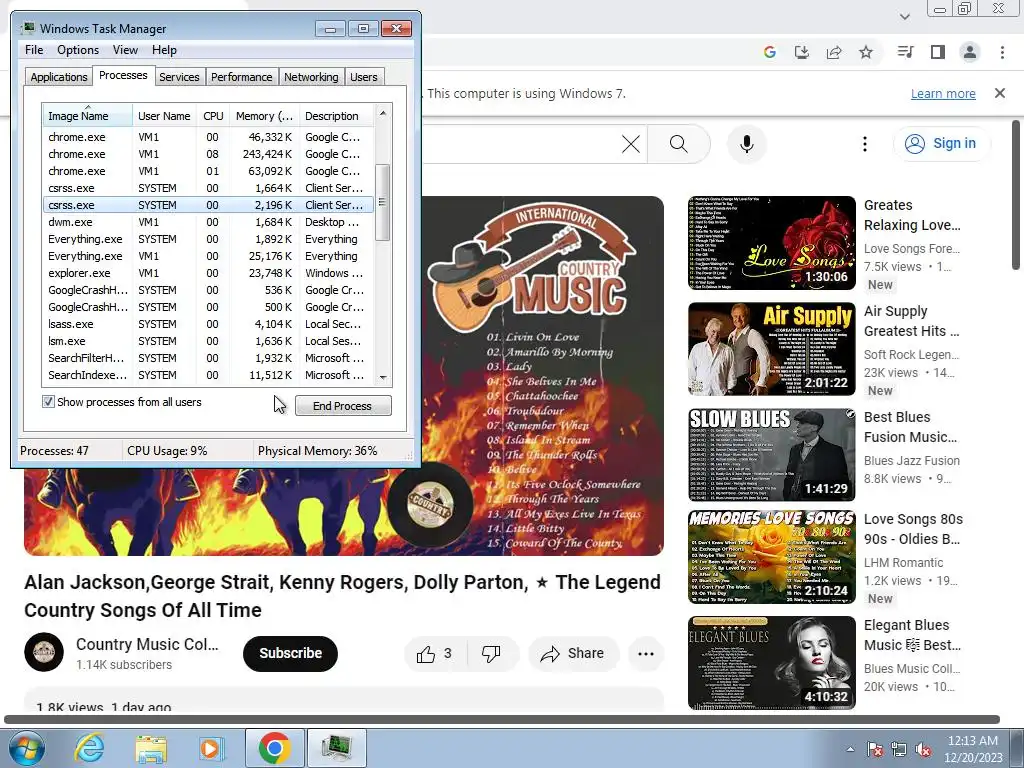
Task: Open Task Manager Options menu
Action: coord(78,50)
